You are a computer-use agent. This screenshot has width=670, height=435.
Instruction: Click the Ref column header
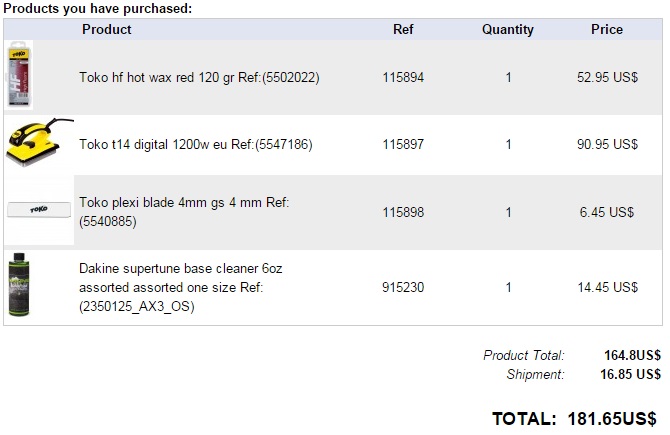[403, 29]
